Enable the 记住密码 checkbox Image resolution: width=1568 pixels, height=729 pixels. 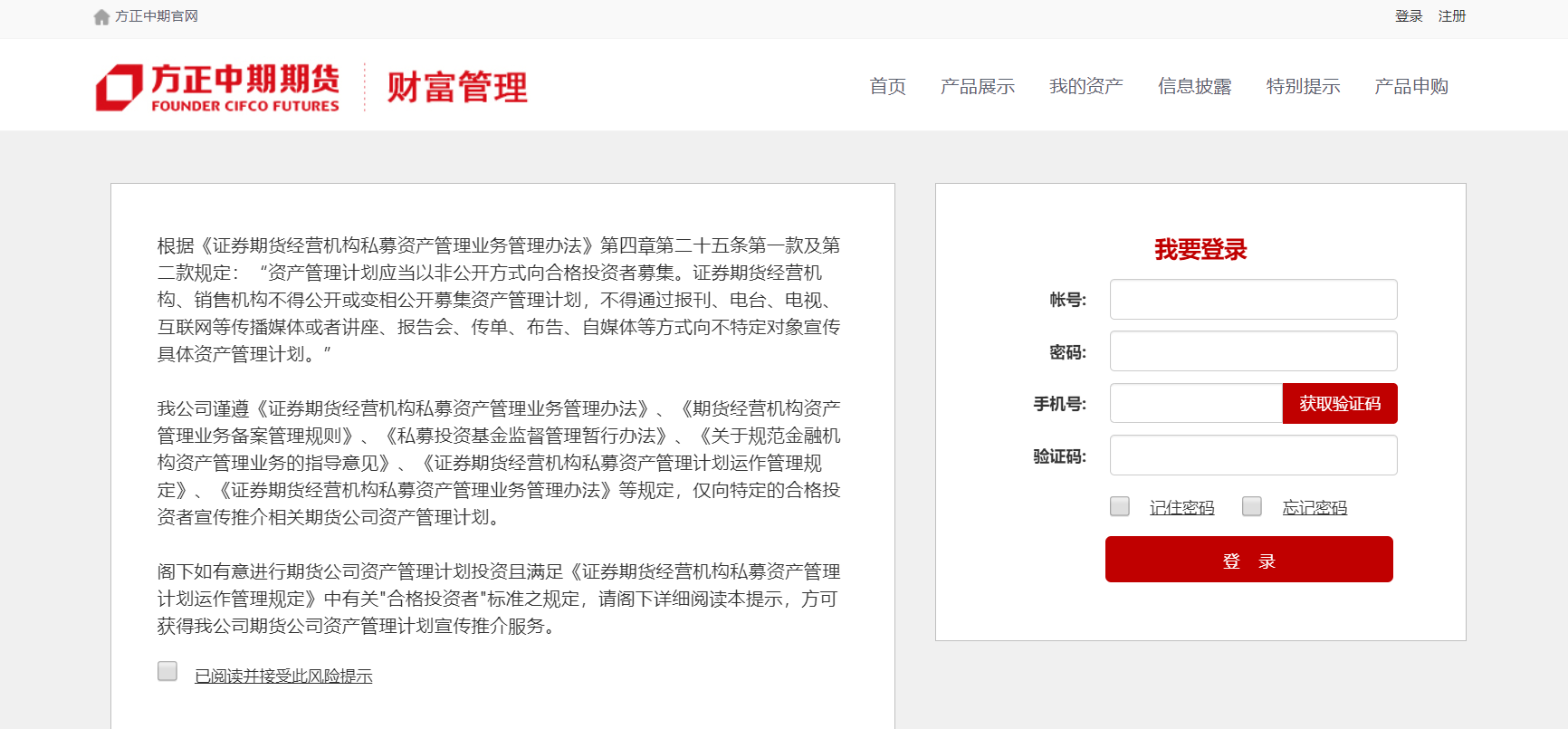[x=1120, y=506]
